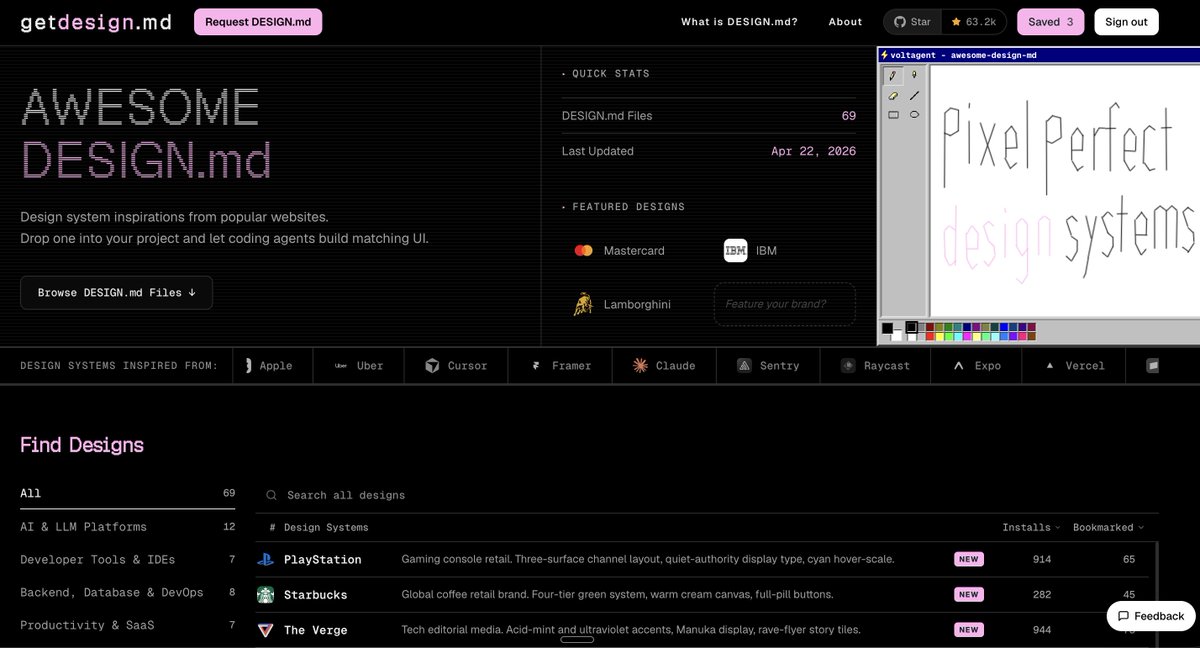The image size is (1200, 648).
Task: Open the About page
Action: coord(845,22)
